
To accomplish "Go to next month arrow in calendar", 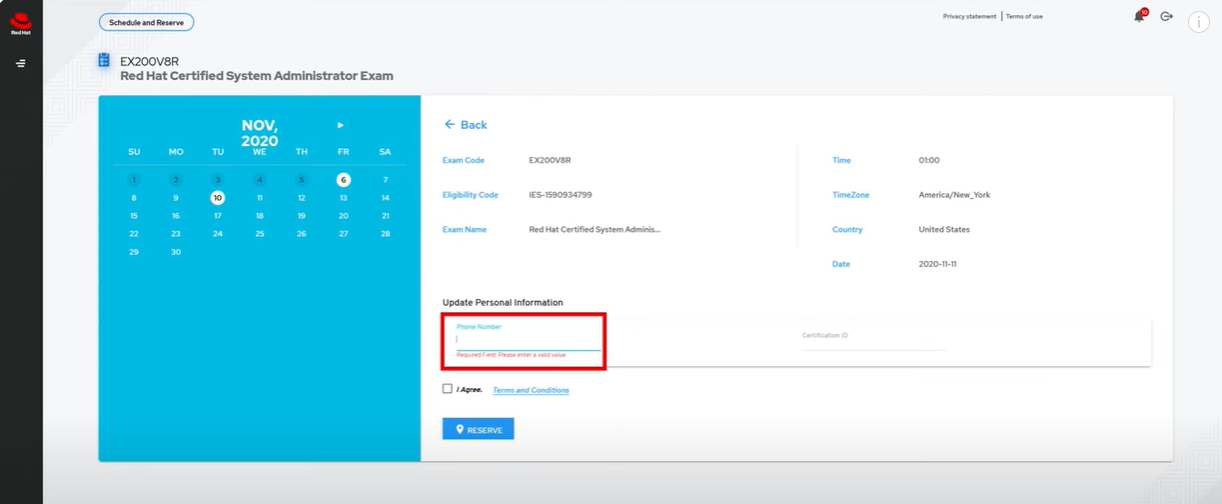I will click(x=340, y=125).
